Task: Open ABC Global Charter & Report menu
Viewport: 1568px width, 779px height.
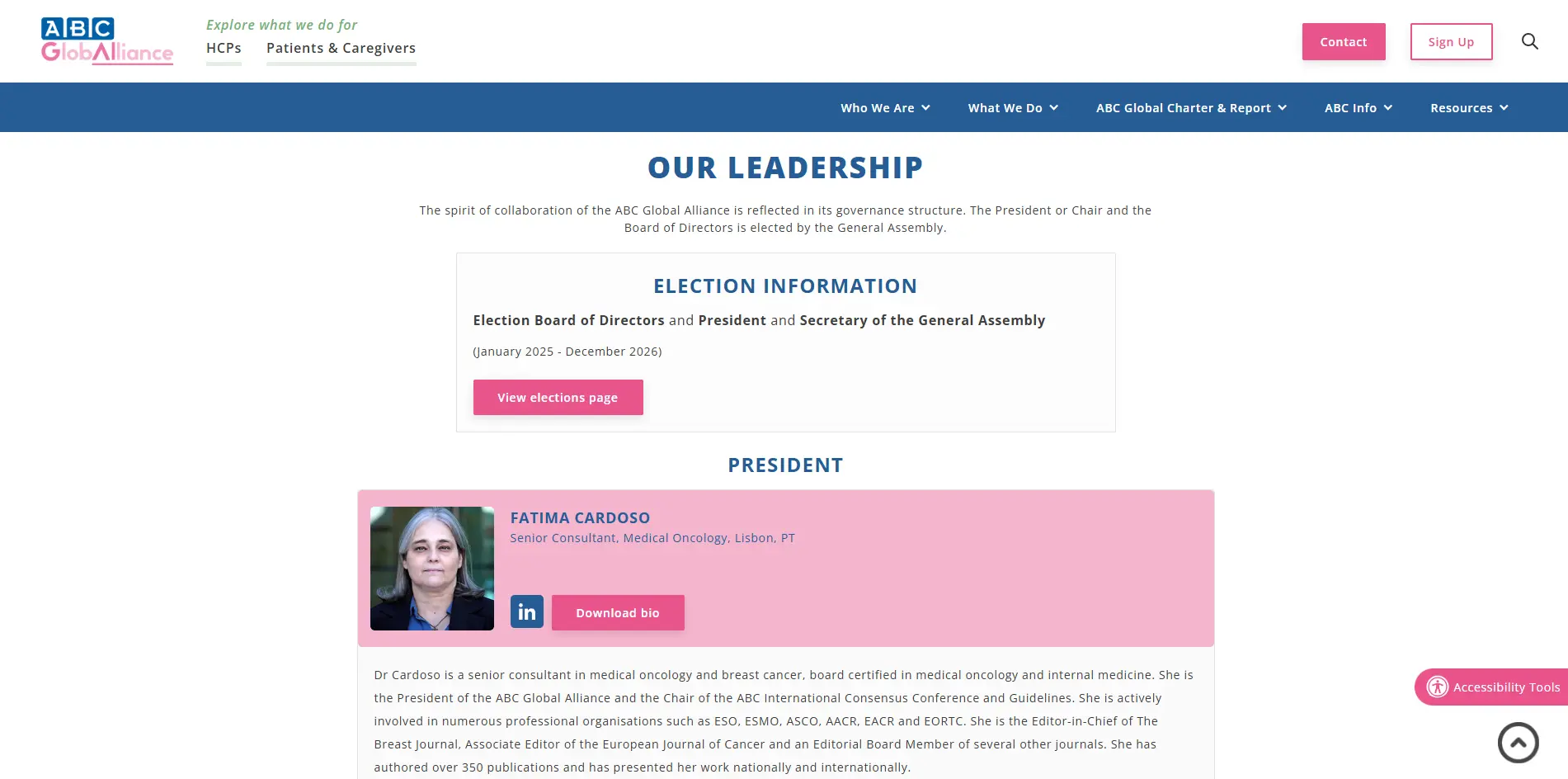Action: 1191,108
